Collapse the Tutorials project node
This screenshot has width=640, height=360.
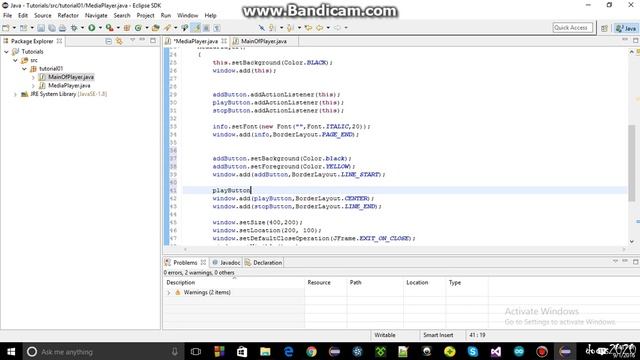[7, 52]
